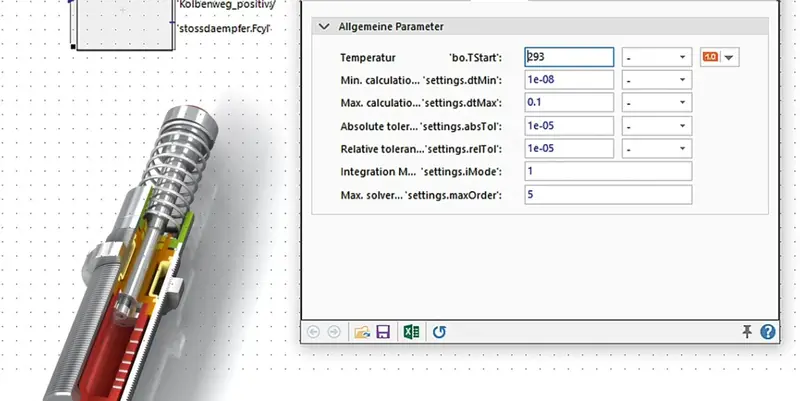Select the 'stossdaempfer.Fcyl' label

click(223, 29)
